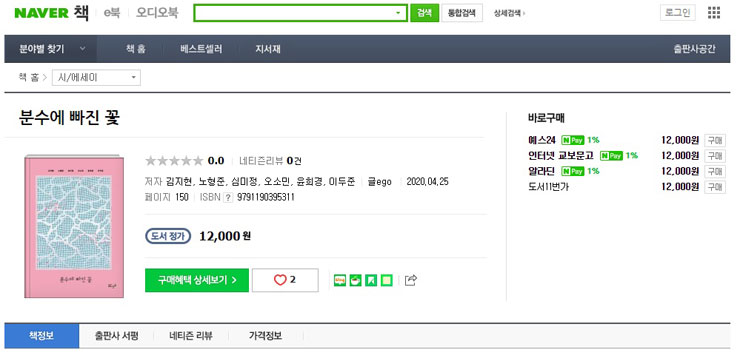Open author 김지현 link
Screen dimensions: 740x361
179,182
